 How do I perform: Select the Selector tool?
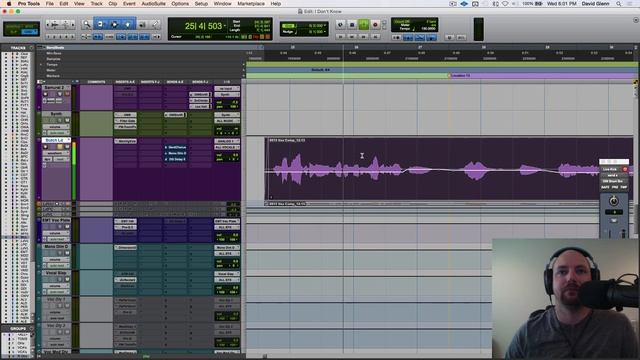coord(114,24)
